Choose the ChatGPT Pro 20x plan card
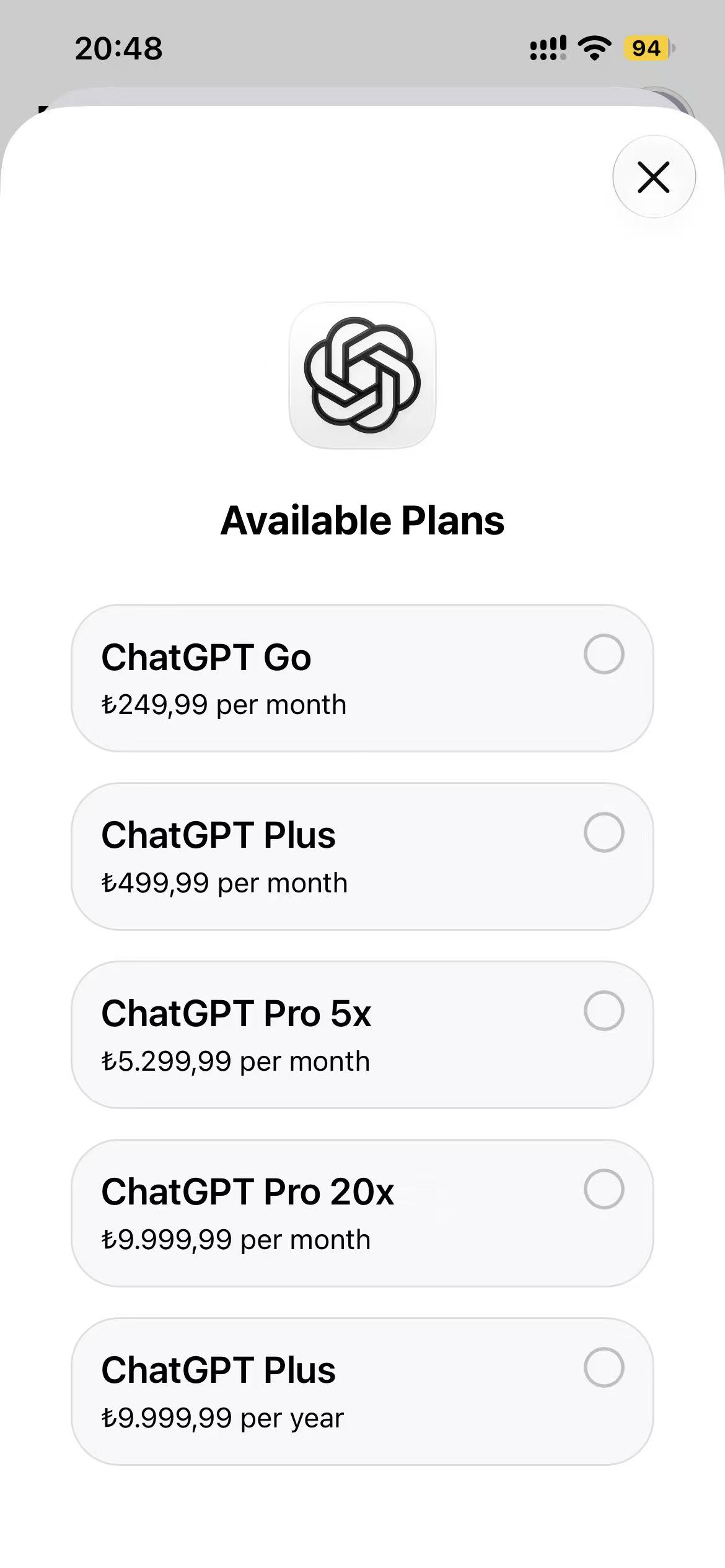 click(362, 1213)
